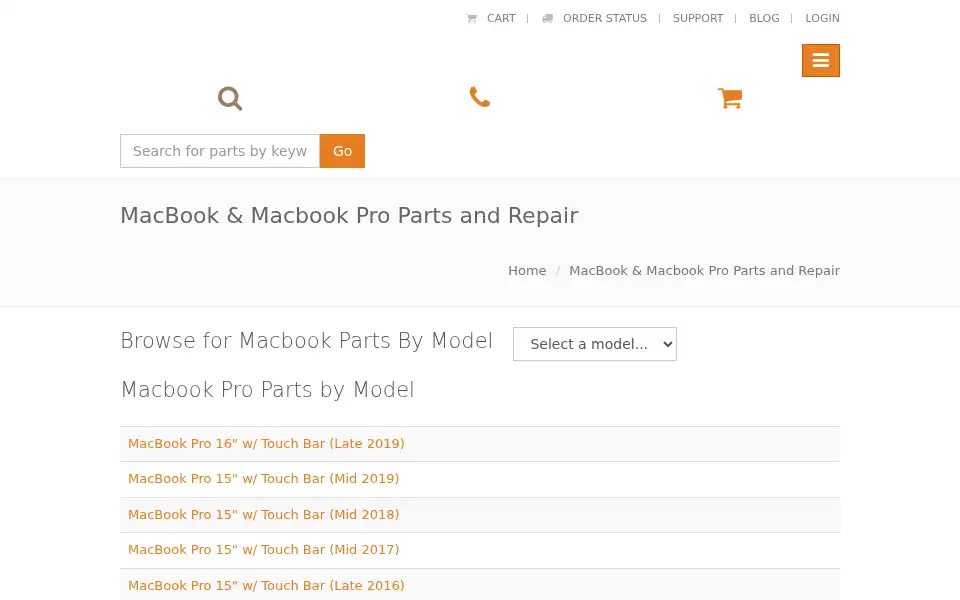The height and width of the screenshot is (600, 960).
Task: Click the brown magnifying glass search icon
Action: [x=230, y=98]
